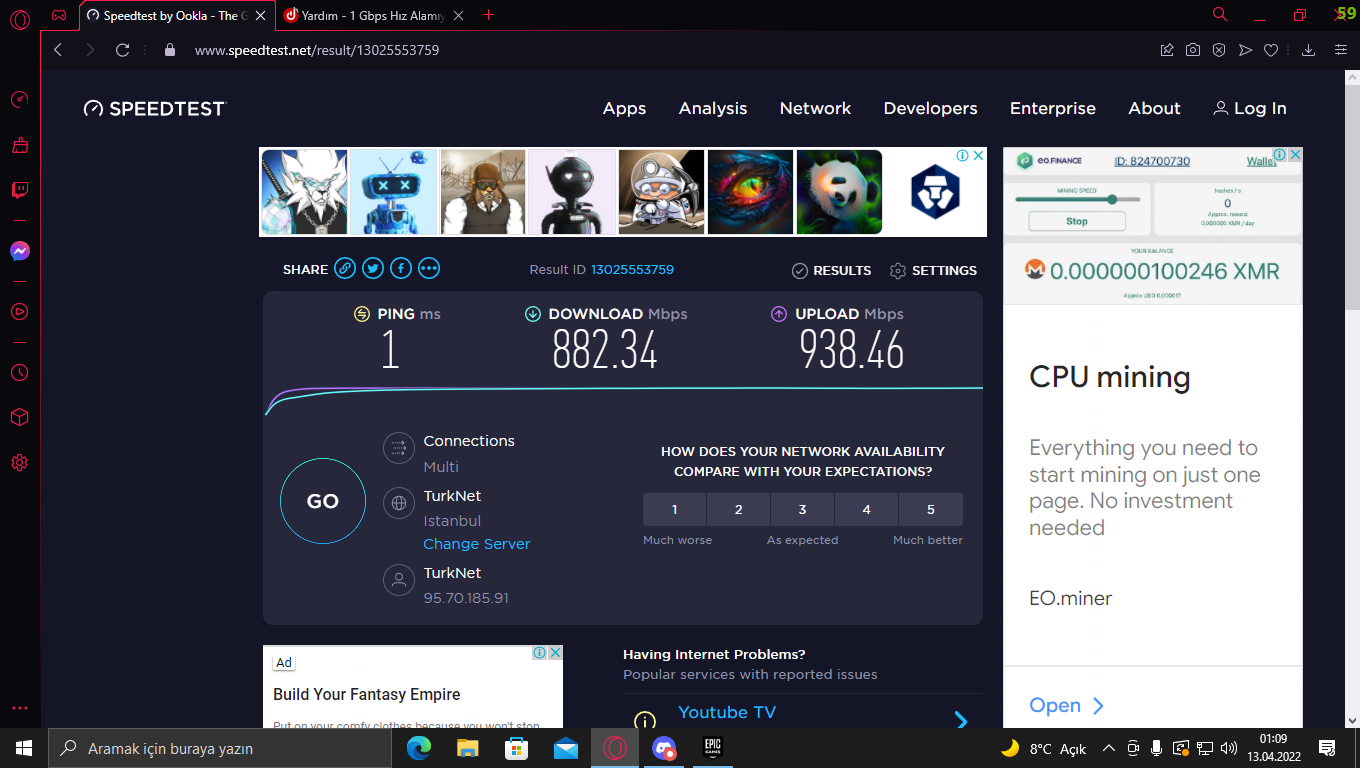Go to Speedtest home logo

click(x=155, y=109)
